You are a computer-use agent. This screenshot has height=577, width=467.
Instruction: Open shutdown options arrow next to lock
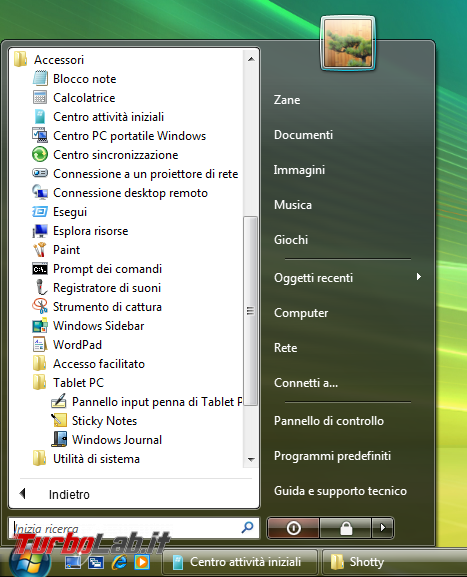[x=383, y=528]
